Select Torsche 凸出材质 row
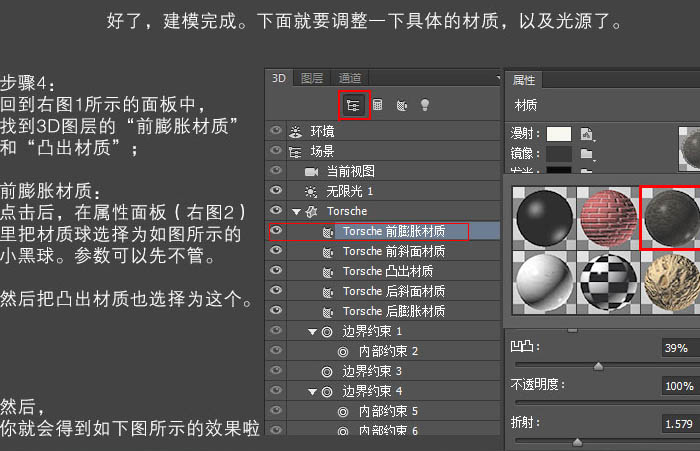The width and height of the screenshot is (700, 451). tap(384, 271)
